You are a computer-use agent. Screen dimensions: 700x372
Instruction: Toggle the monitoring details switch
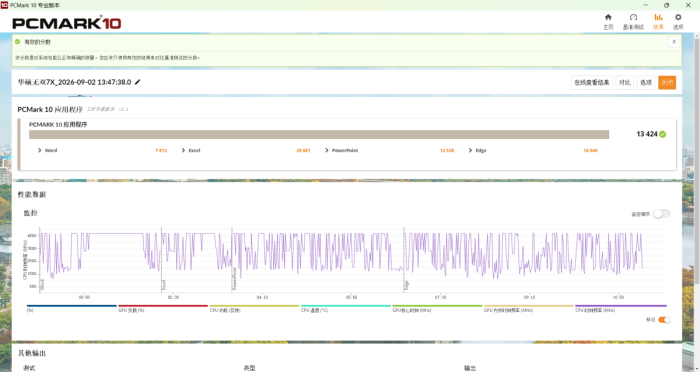tap(661, 214)
